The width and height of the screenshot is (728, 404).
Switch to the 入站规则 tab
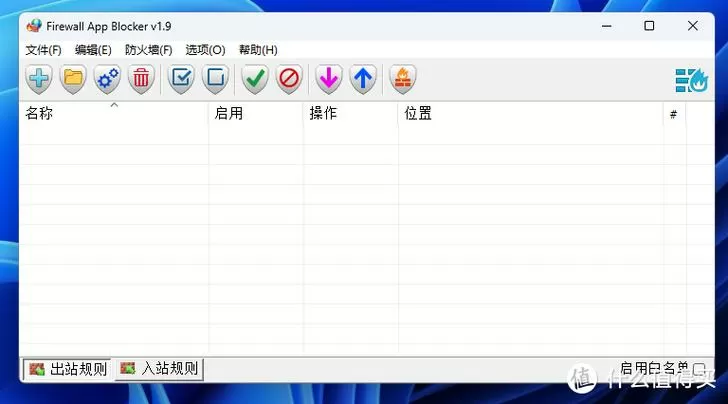pos(159,369)
